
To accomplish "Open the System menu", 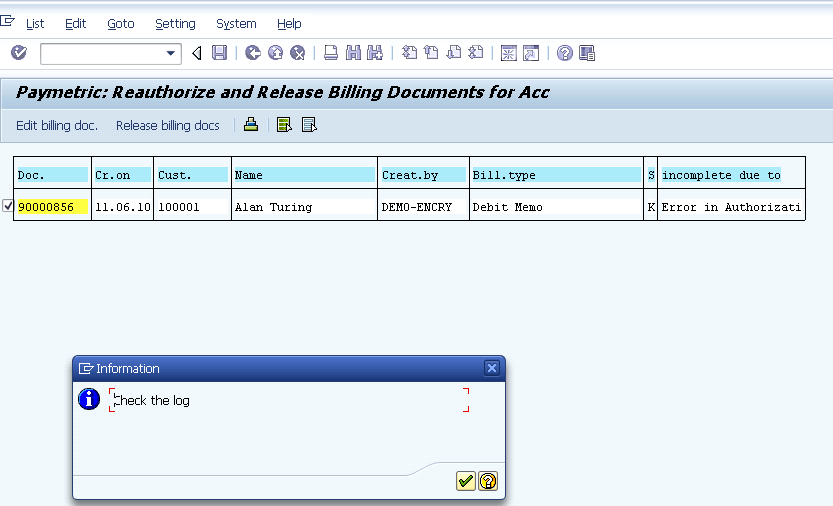I will pos(236,24).
